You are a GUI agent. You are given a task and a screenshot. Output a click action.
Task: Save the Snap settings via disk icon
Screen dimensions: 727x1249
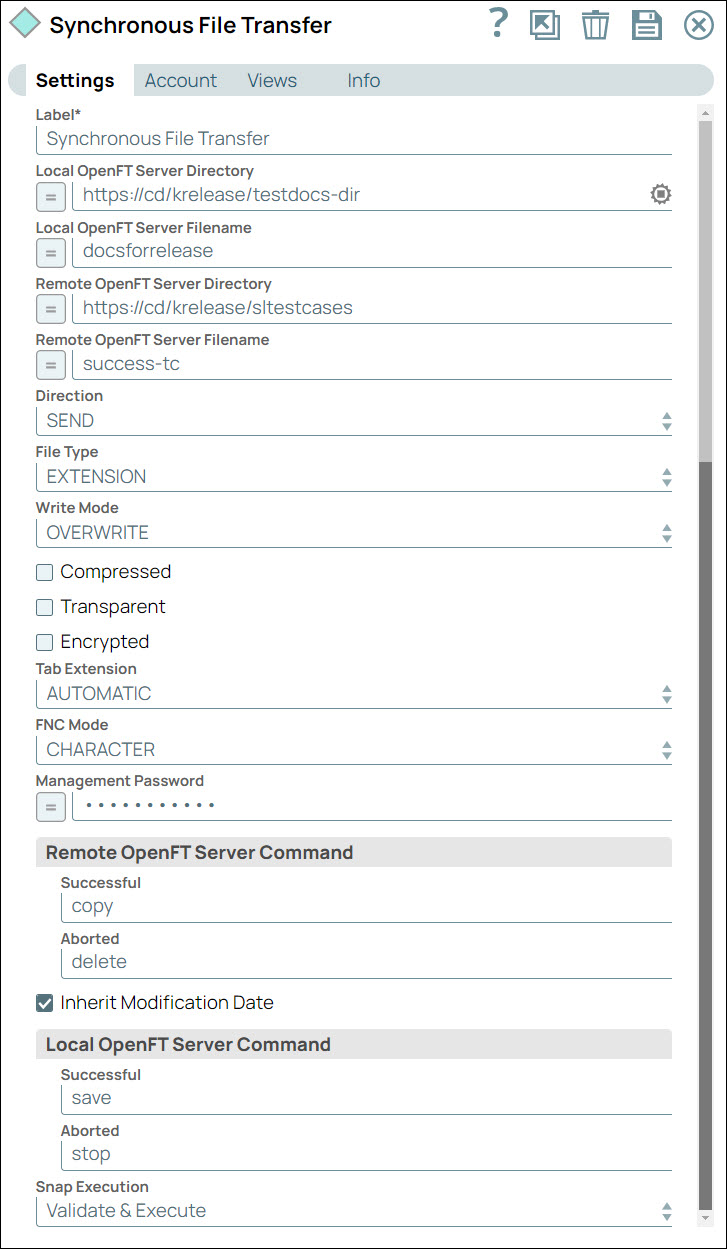point(646,25)
